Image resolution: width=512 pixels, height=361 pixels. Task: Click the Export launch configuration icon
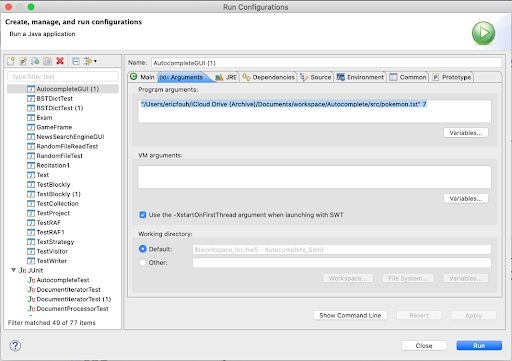pyautogui.click(x=35, y=61)
